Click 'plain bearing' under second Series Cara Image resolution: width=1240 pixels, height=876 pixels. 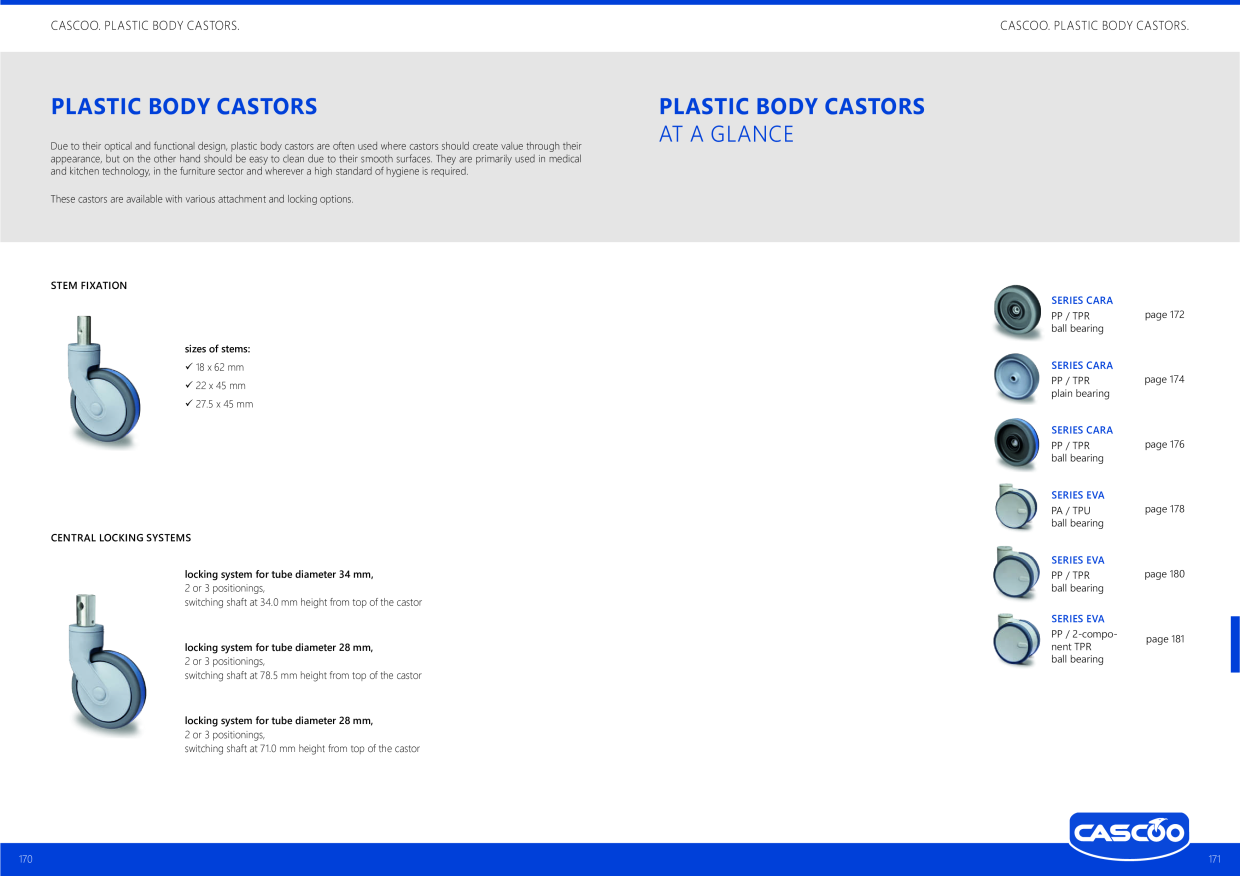point(1080,394)
